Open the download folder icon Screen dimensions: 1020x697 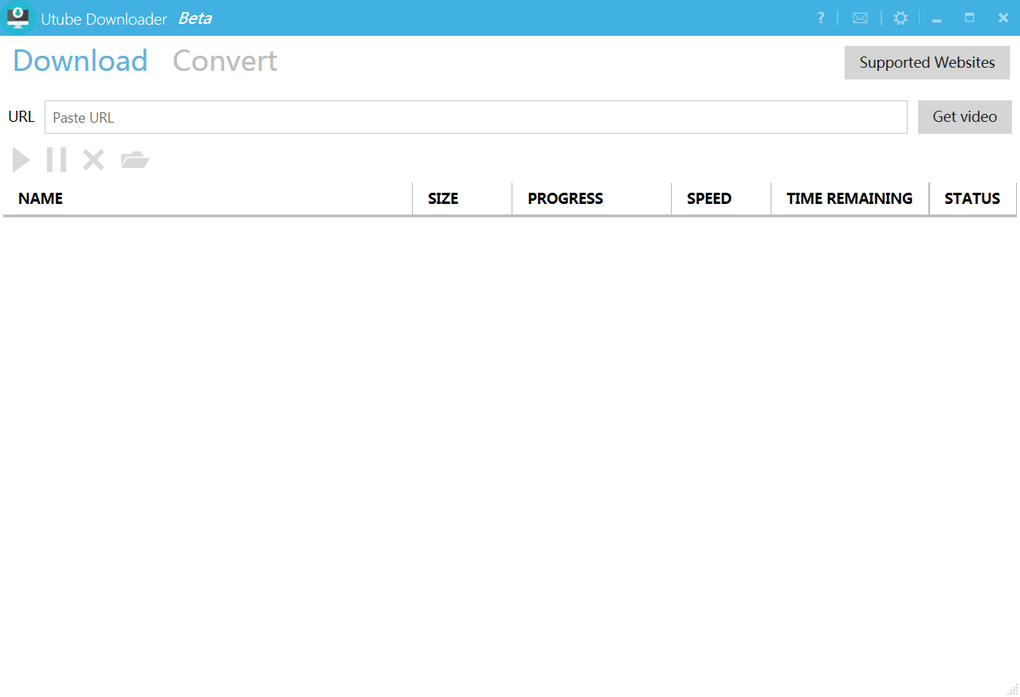[135, 159]
